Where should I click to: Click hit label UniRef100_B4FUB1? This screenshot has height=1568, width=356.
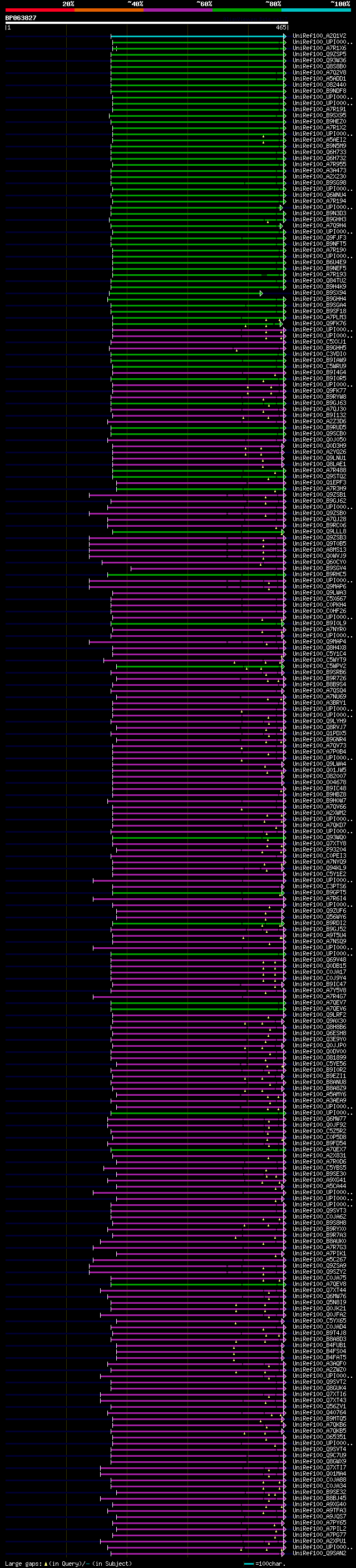(x=319, y=1346)
